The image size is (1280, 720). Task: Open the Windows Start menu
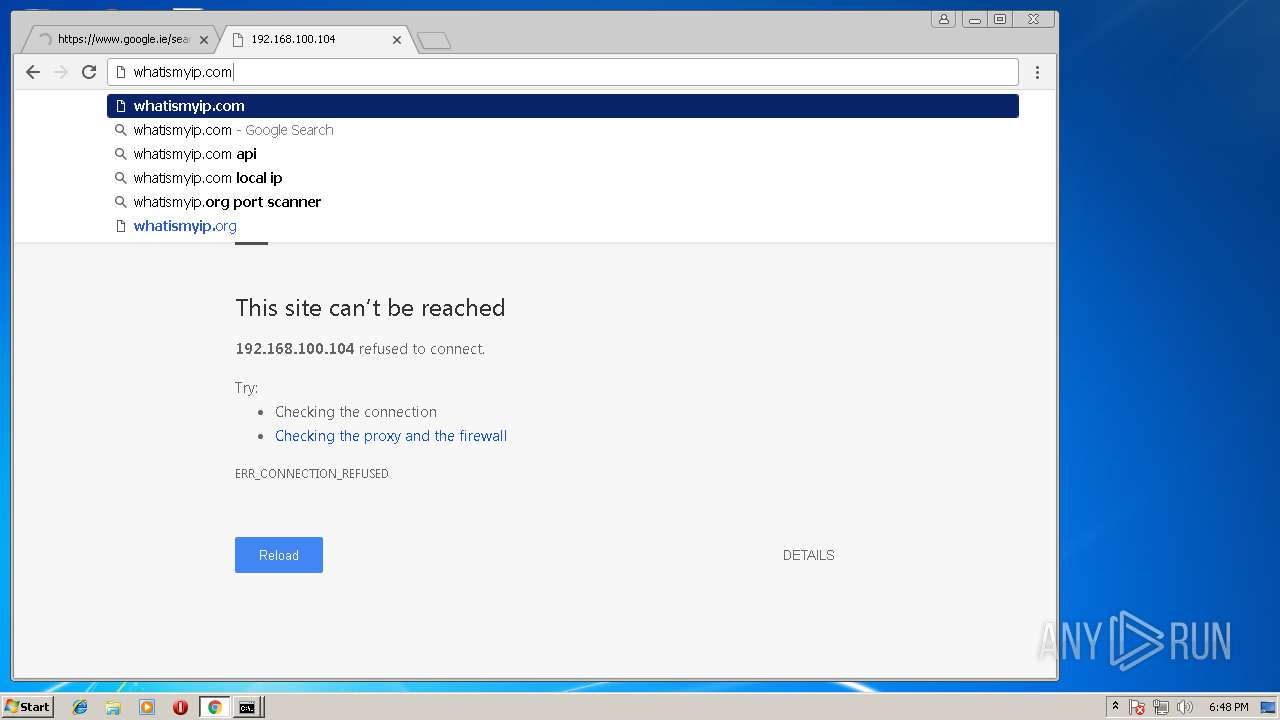(27, 707)
